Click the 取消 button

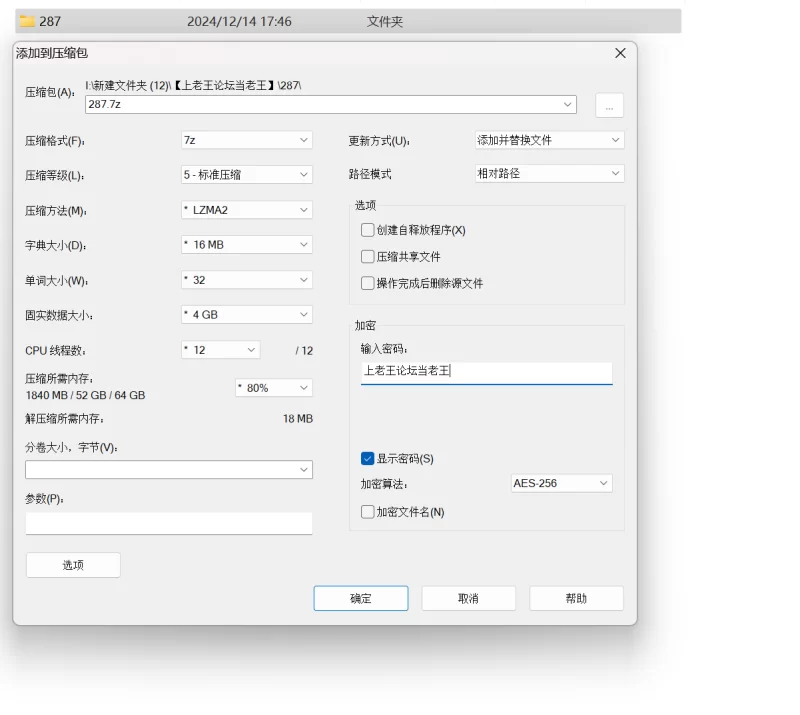(468, 598)
